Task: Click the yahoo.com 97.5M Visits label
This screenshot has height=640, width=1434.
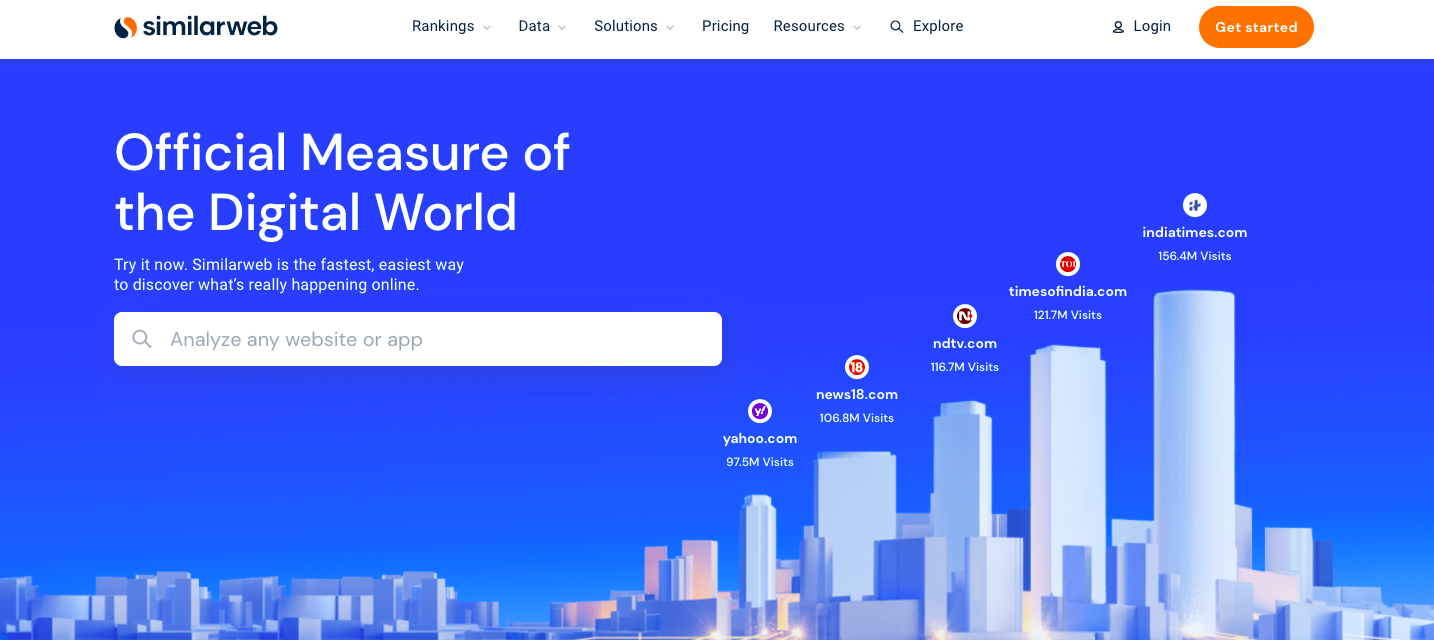Action: click(760, 462)
